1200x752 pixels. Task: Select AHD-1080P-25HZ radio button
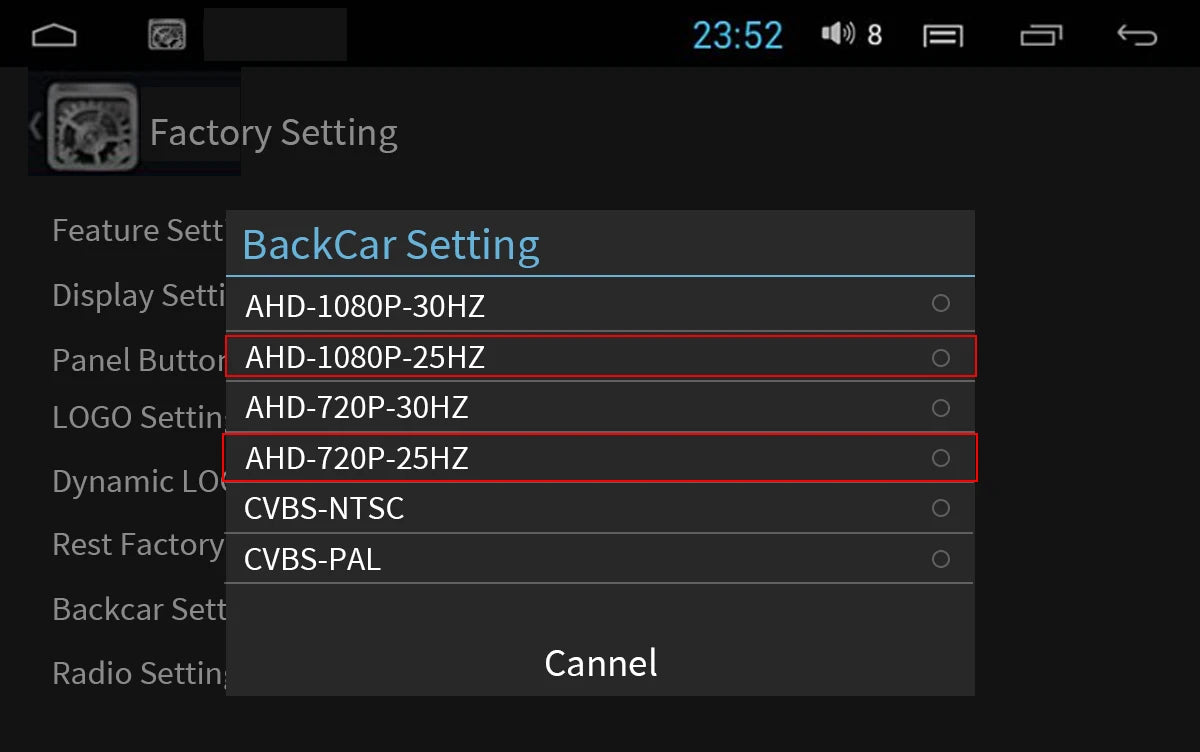(x=940, y=357)
